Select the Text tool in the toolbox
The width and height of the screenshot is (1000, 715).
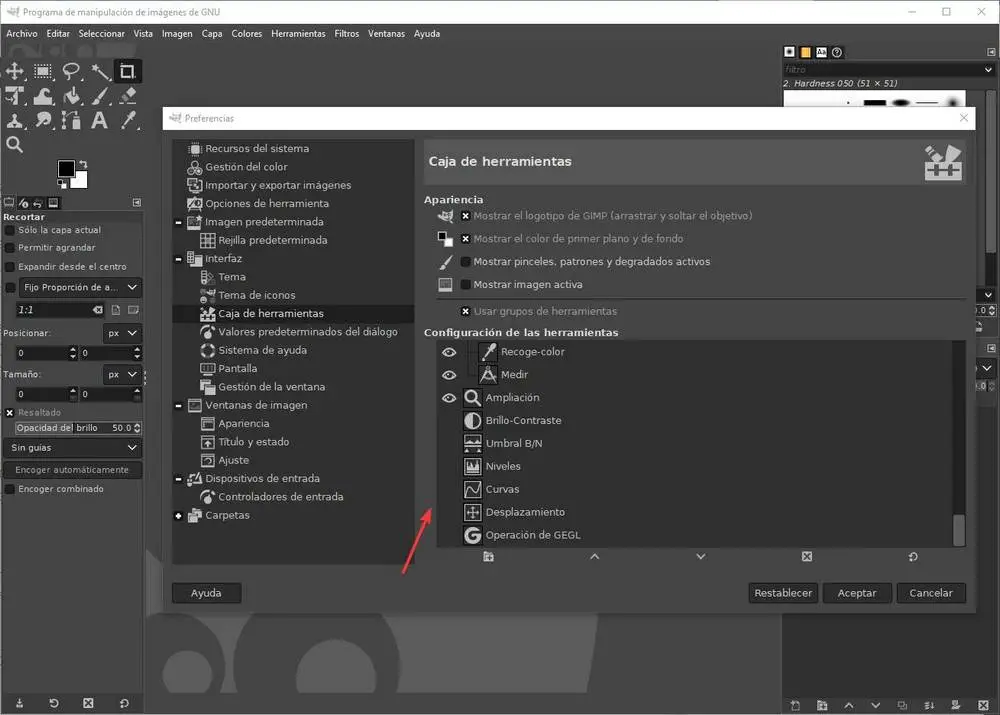point(99,120)
